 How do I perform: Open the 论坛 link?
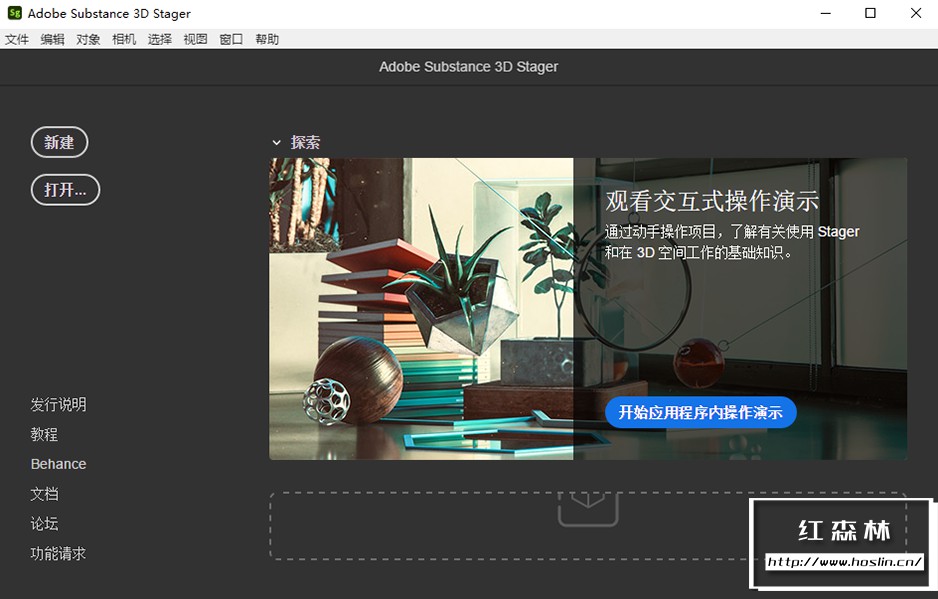point(44,524)
